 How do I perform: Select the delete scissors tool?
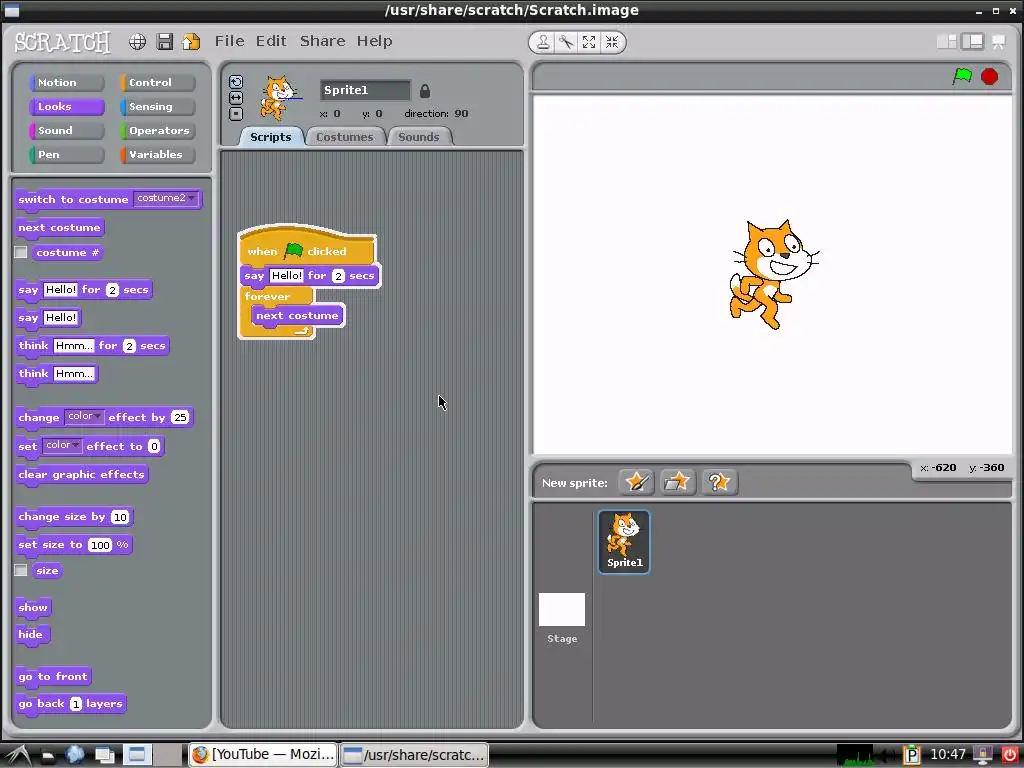point(566,42)
